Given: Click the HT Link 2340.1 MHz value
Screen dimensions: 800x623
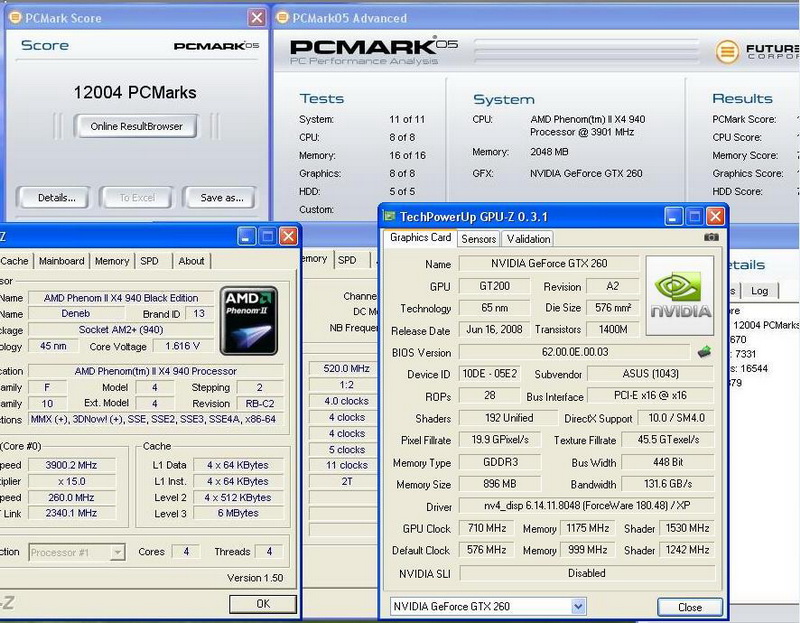Looking at the screenshot, I should coord(71,513).
